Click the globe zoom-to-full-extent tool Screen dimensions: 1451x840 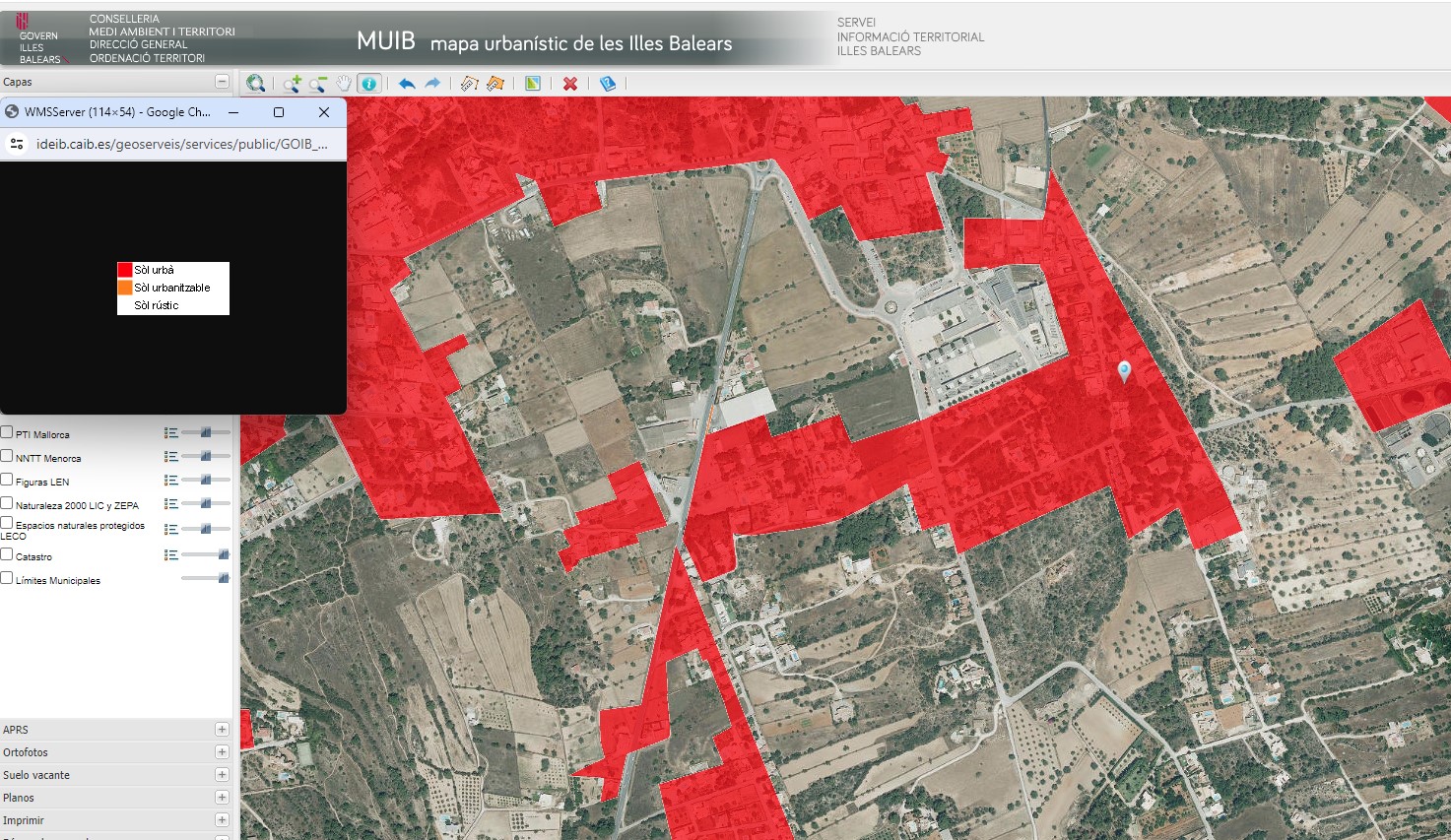click(x=255, y=84)
